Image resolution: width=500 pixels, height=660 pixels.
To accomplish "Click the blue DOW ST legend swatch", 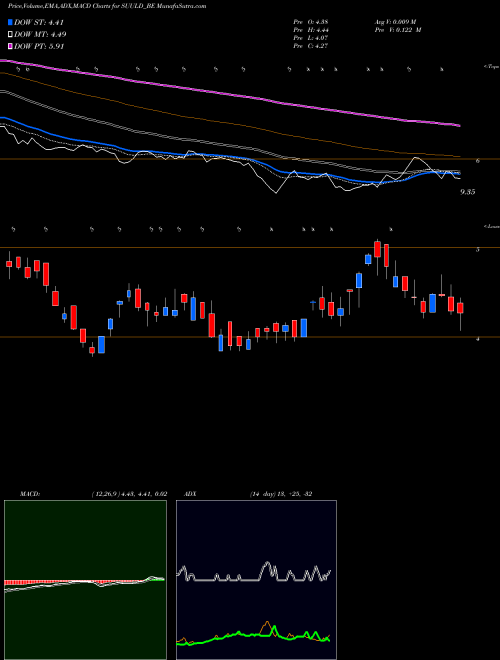I will pos(11,23).
